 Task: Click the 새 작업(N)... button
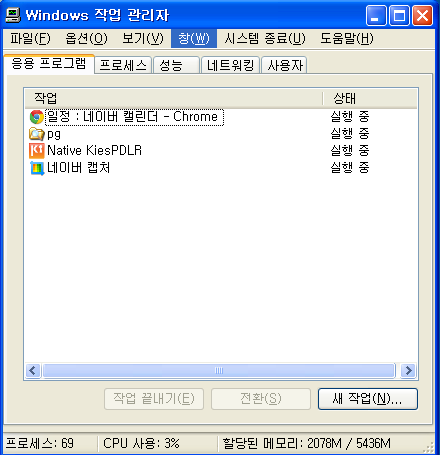click(368, 399)
